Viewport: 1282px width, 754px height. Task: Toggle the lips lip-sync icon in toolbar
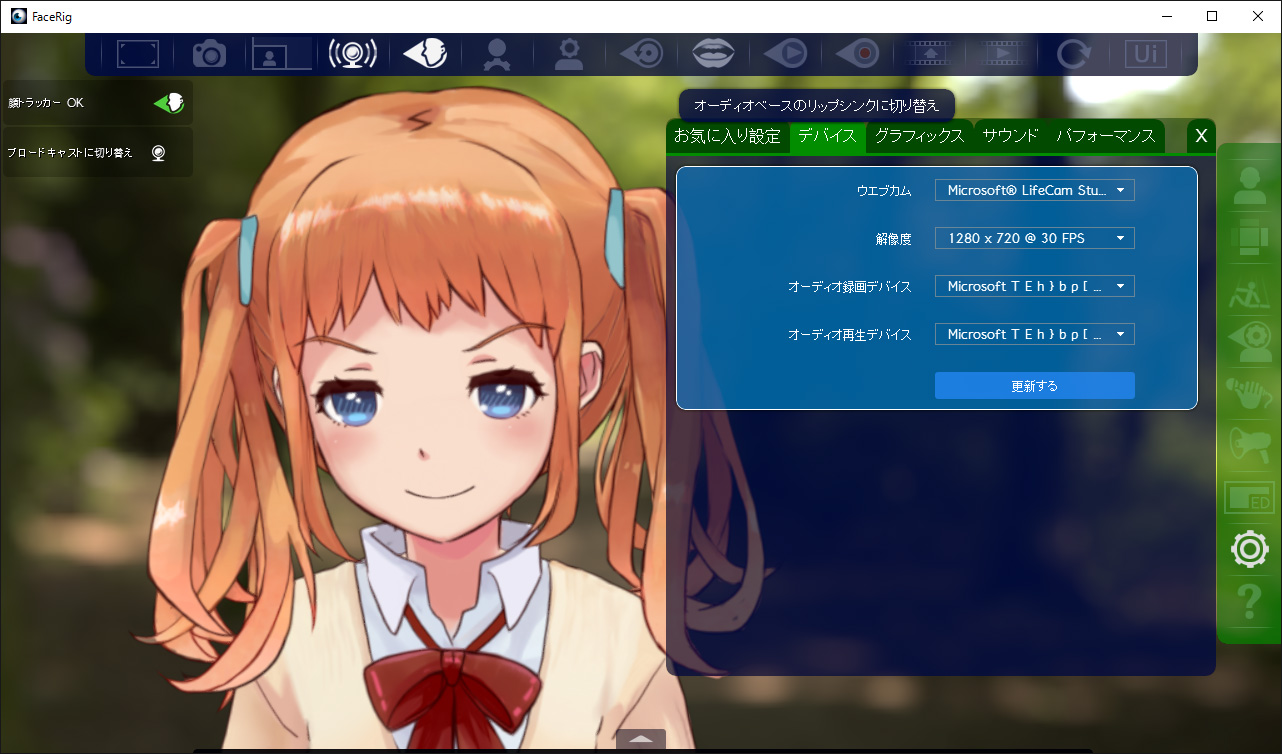click(714, 54)
